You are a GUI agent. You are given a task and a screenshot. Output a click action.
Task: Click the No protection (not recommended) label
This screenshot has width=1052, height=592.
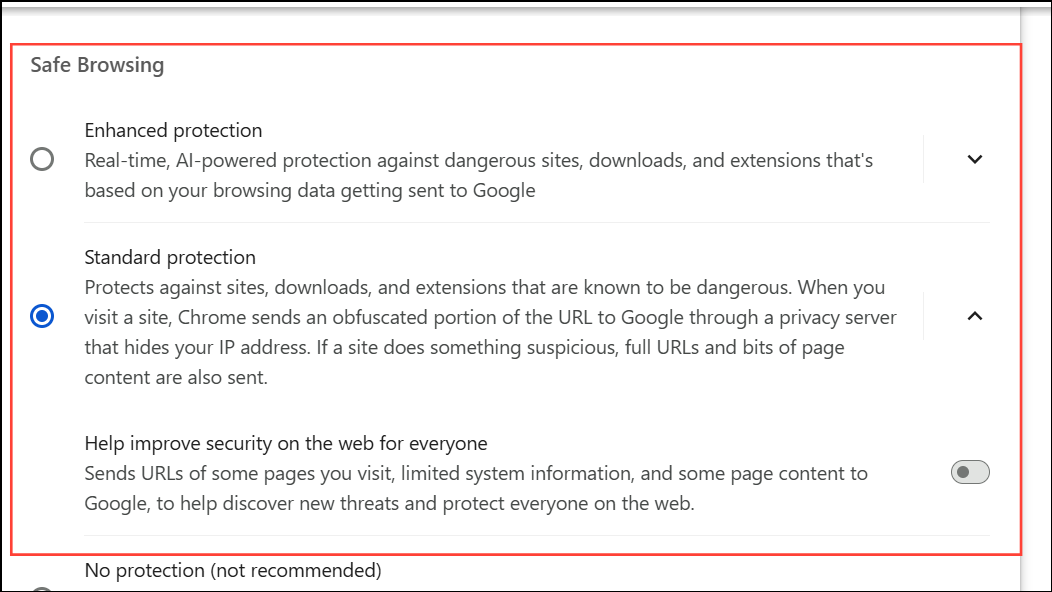(233, 571)
